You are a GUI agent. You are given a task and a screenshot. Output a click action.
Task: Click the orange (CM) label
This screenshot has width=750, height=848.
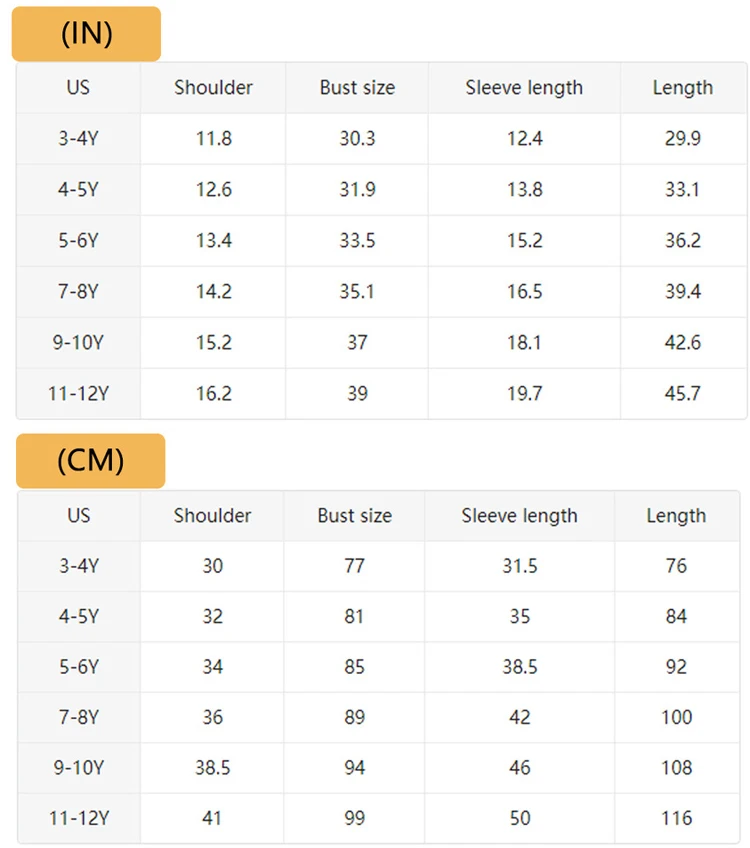coord(90,461)
